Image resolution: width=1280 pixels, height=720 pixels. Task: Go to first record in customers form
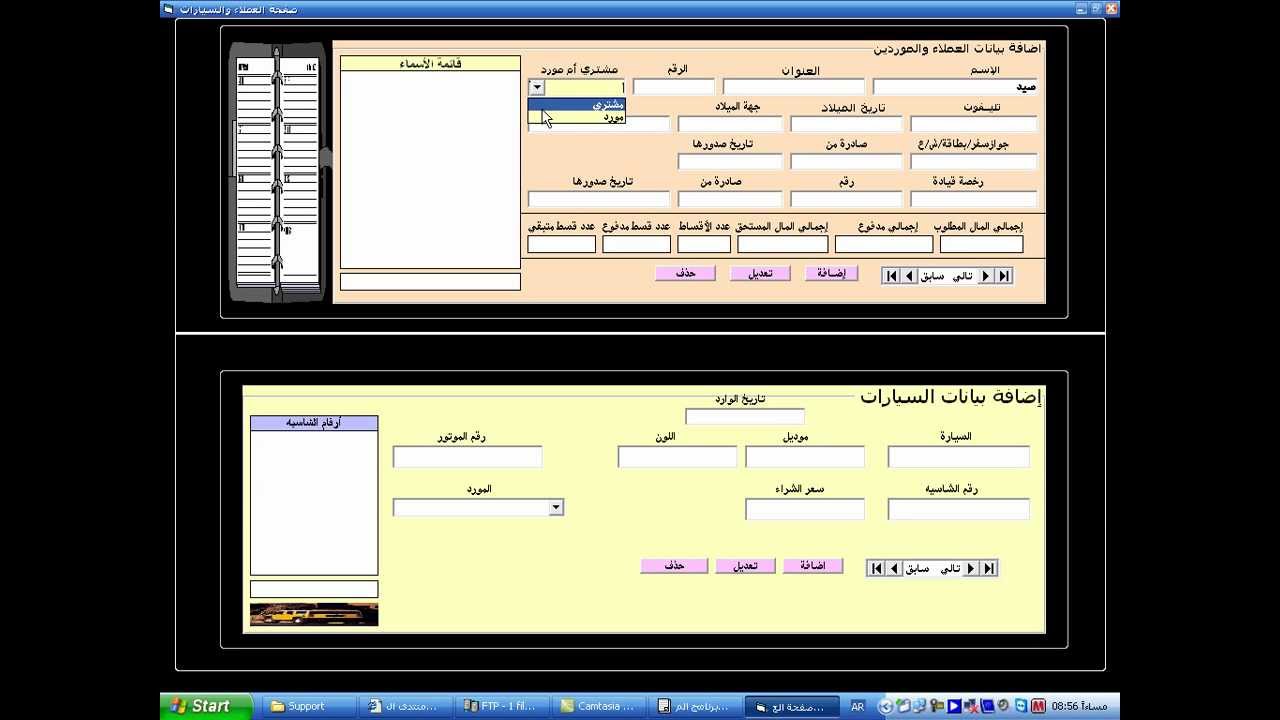pos(891,276)
